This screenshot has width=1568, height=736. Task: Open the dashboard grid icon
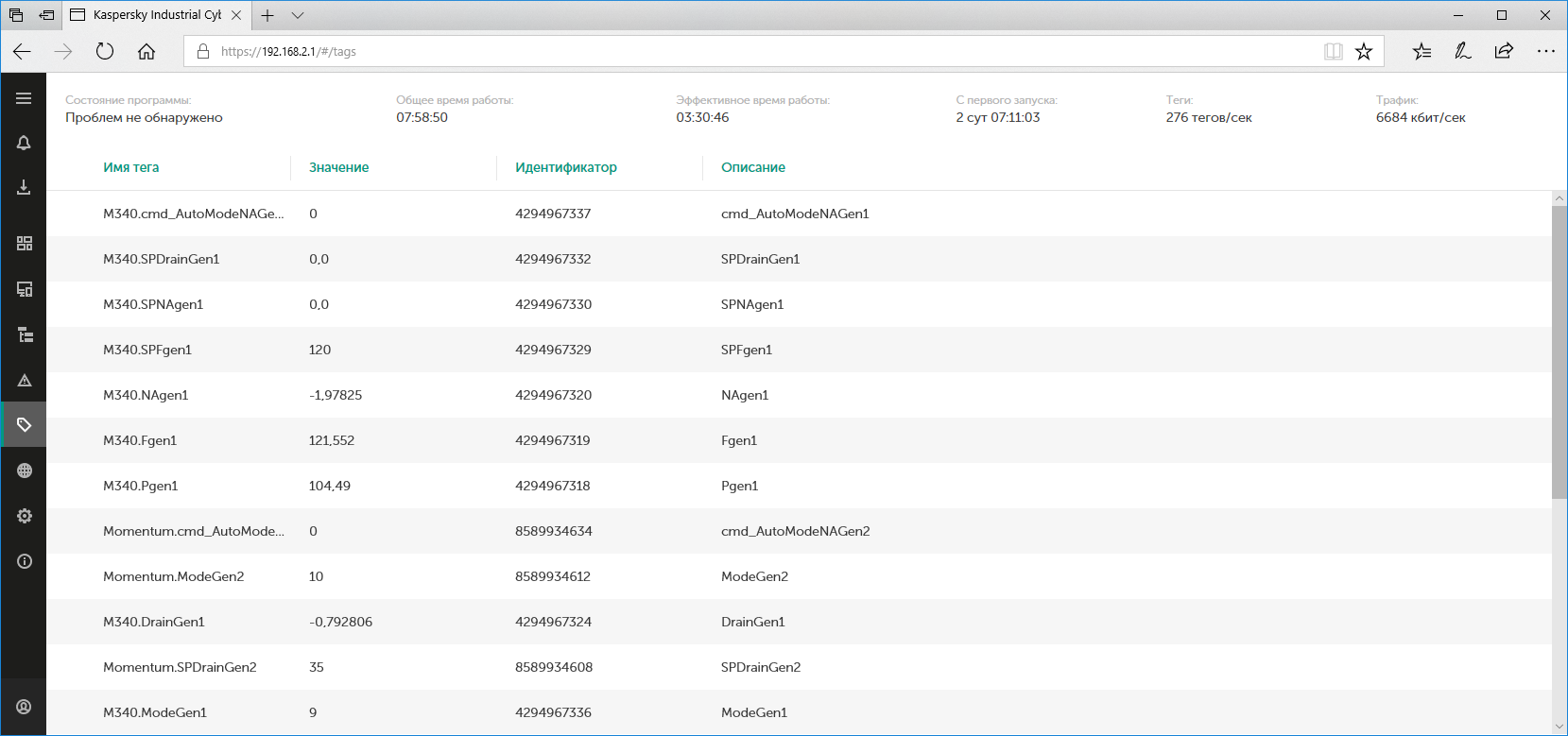tap(25, 244)
